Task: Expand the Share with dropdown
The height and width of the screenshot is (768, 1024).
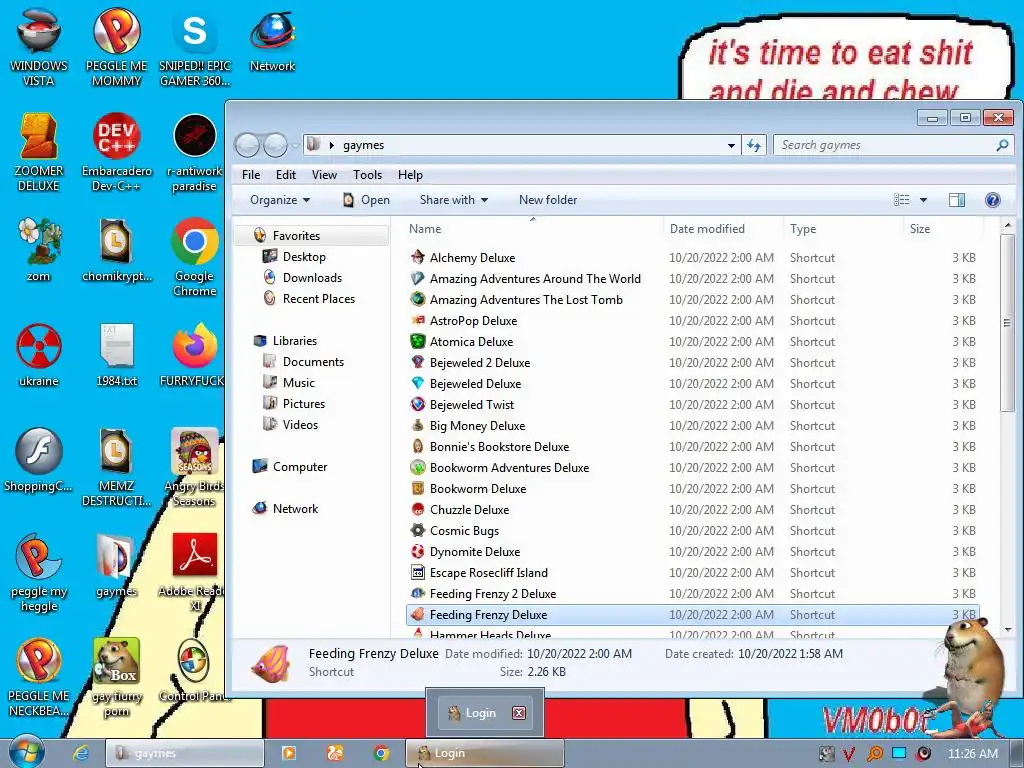Action: tap(454, 200)
